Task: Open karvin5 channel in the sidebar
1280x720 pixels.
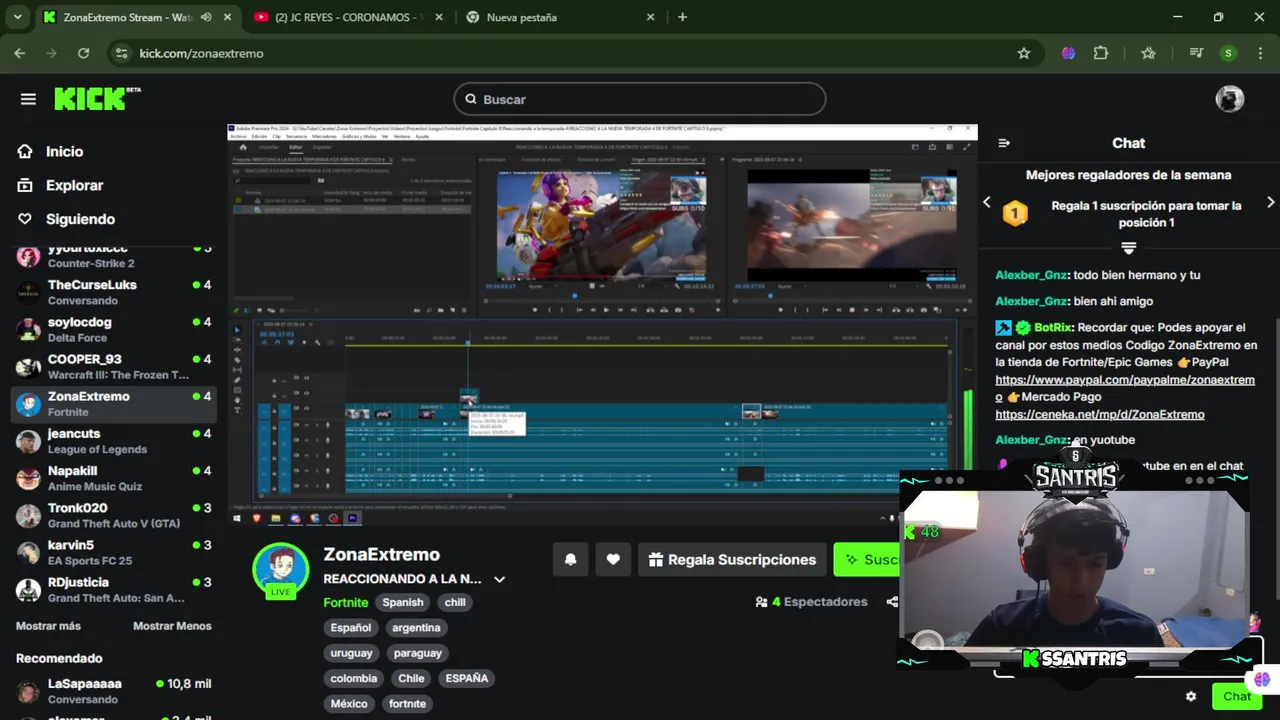Action: pyautogui.click(x=113, y=552)
